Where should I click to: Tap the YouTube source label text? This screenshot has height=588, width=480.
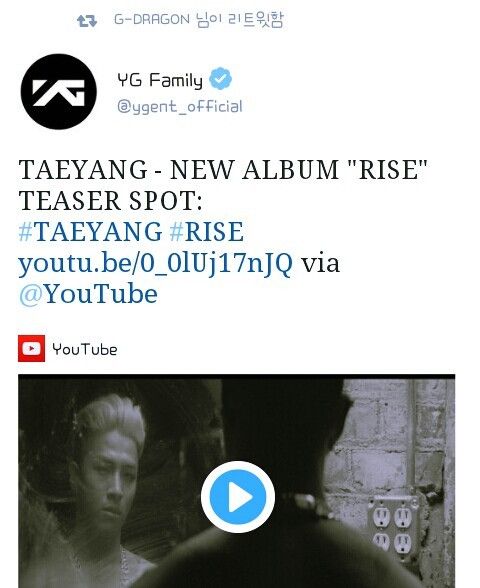click(85, 350)
